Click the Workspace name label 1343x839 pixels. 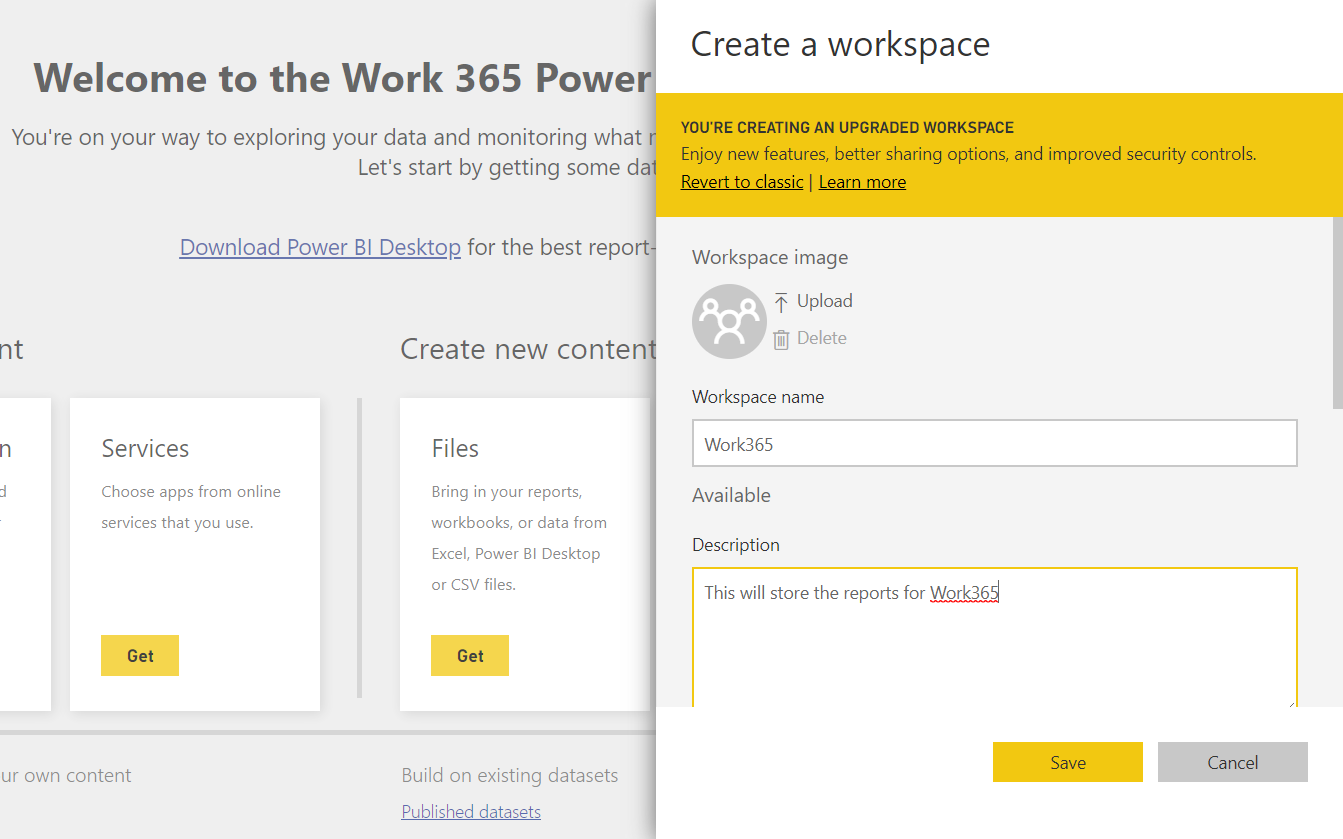[x=758, y=397]
